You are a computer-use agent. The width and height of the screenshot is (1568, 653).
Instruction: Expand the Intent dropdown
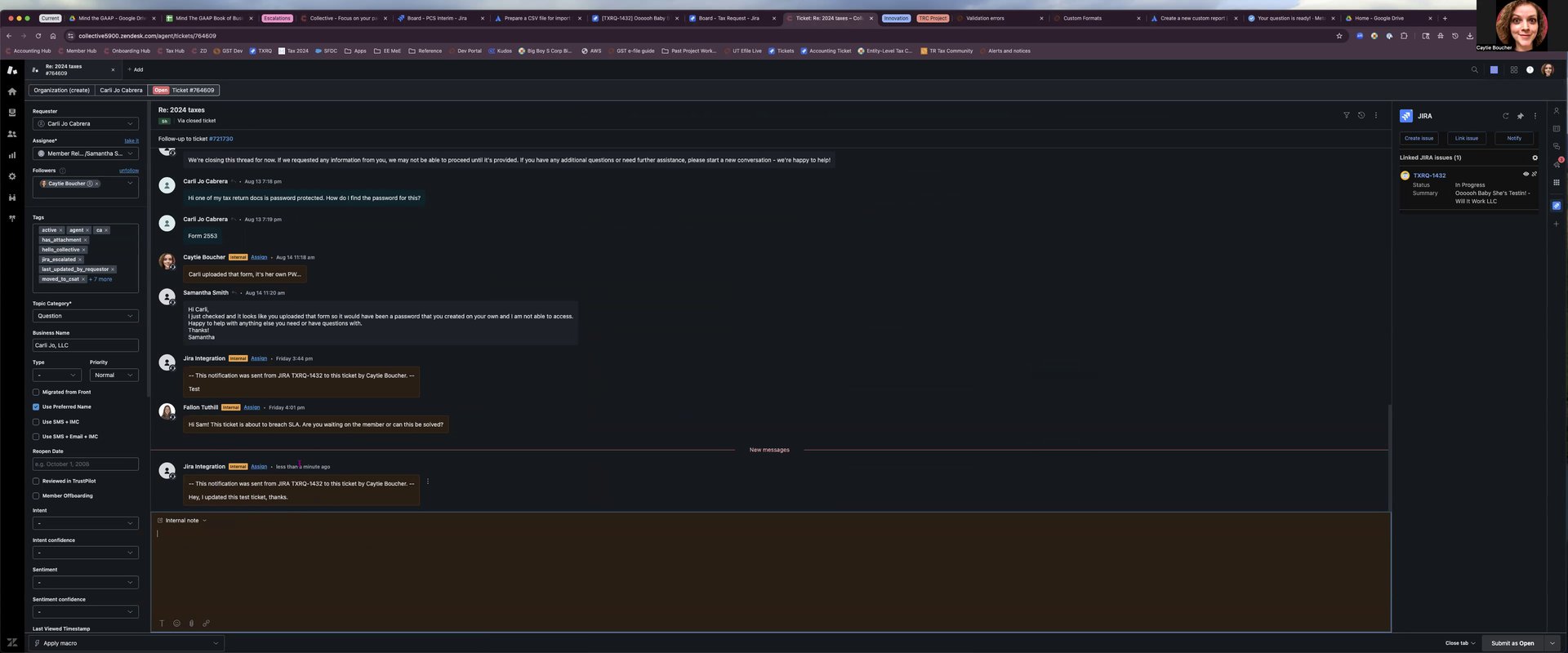[86, 523]
